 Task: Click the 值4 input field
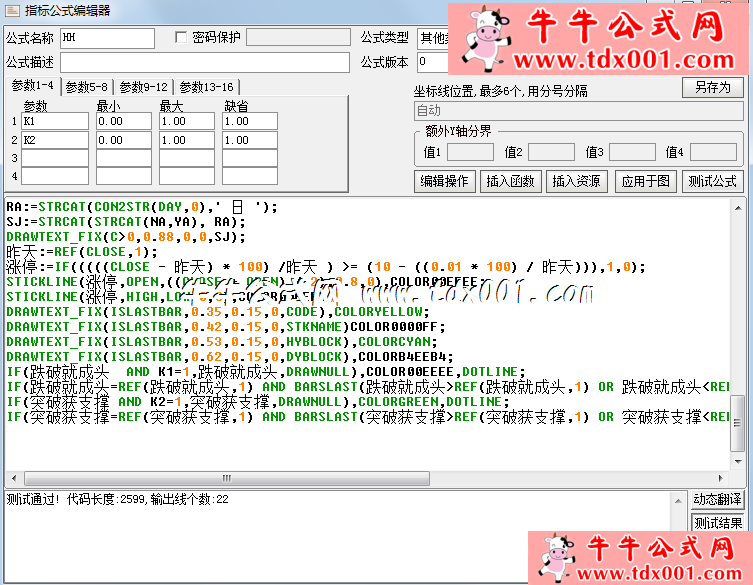[x=713, y=152]
